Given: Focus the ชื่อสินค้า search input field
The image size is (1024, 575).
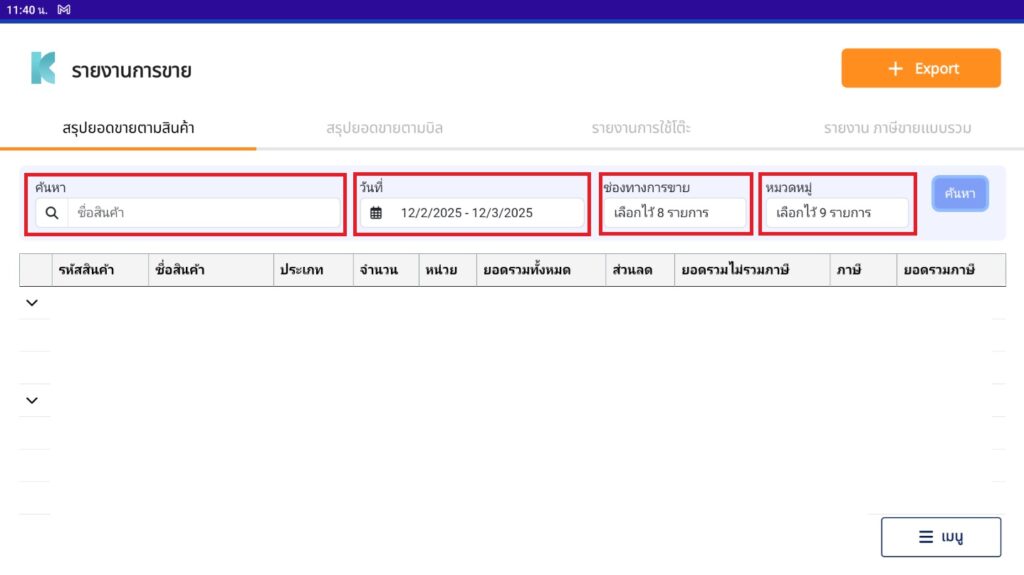Looking at the screenshot, I should [x=205, y=213].
